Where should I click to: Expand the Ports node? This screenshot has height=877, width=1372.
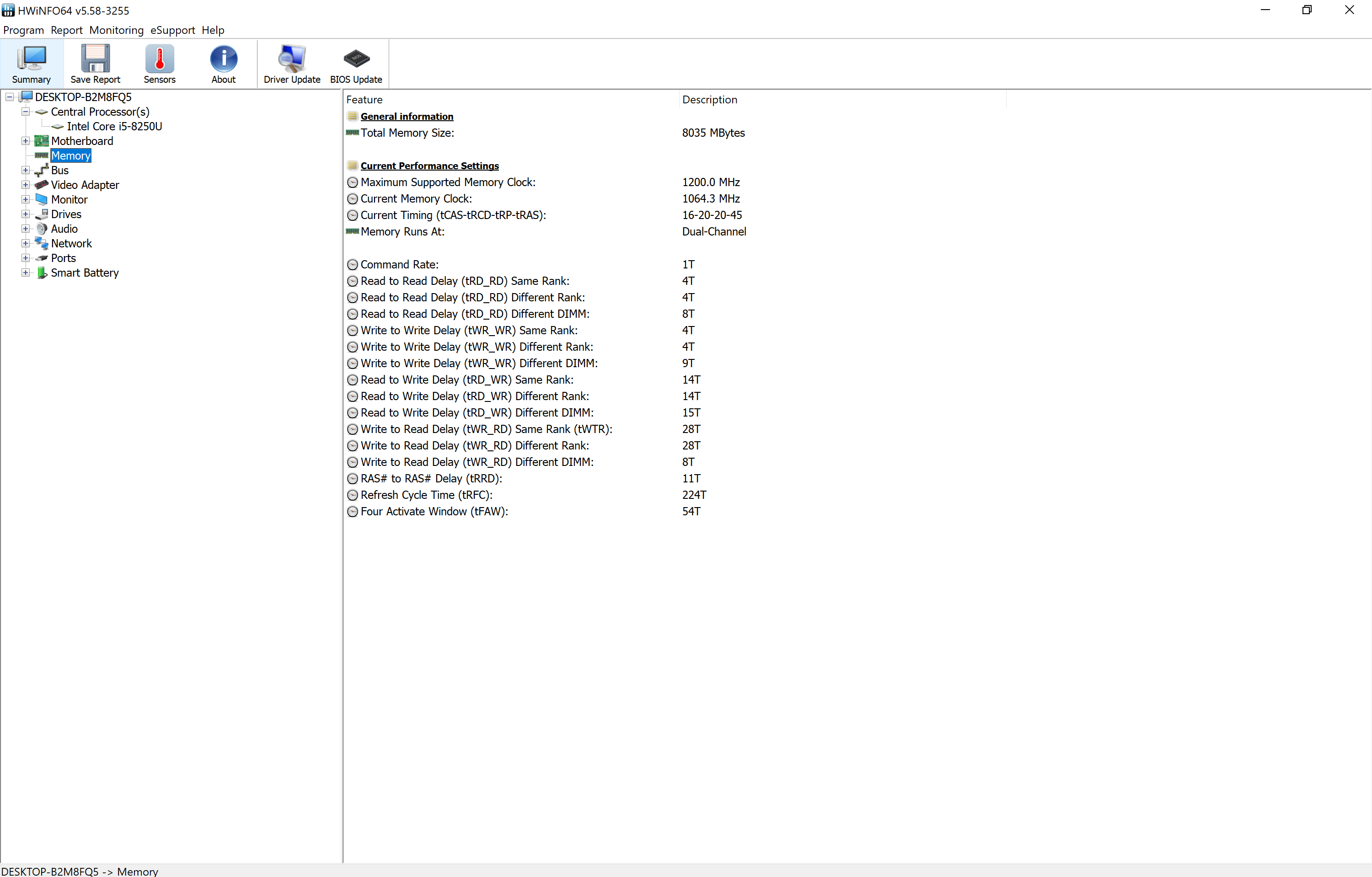point(26,258)
